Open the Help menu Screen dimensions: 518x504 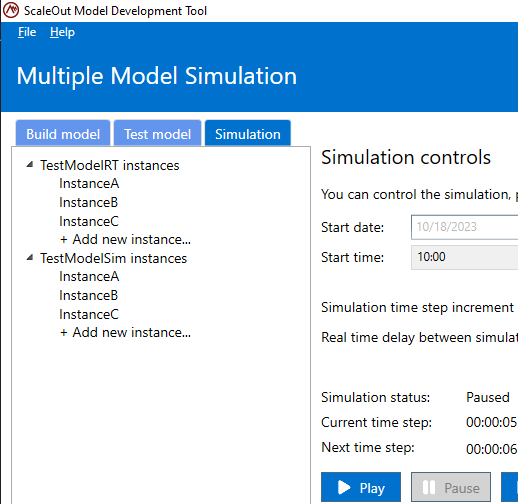click(62, 32)
